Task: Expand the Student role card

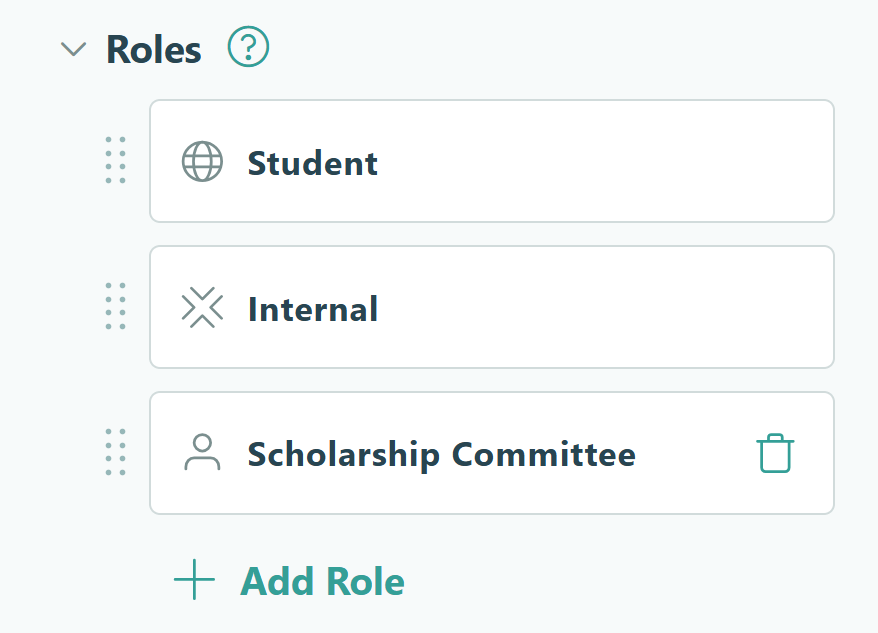Action: click(x=492, y=161)
